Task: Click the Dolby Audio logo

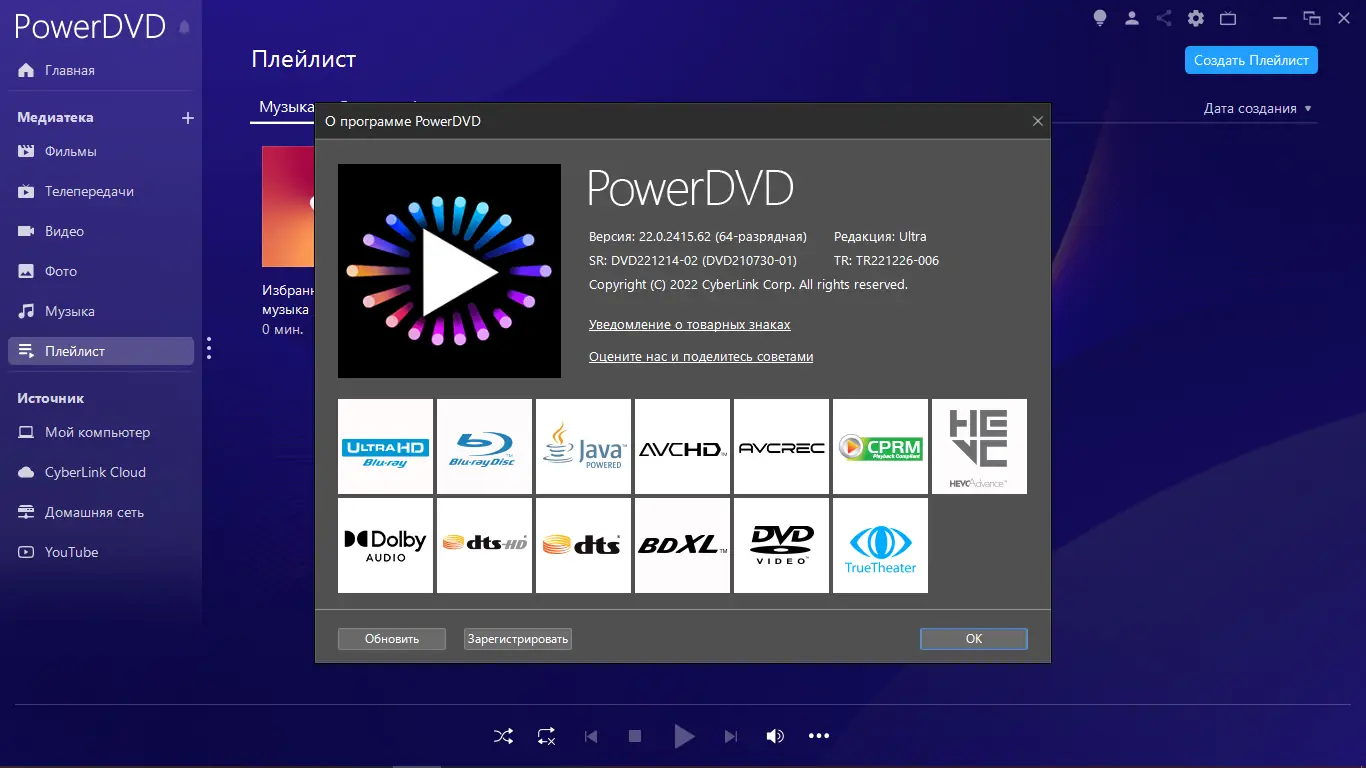Action: click(385, 545)
